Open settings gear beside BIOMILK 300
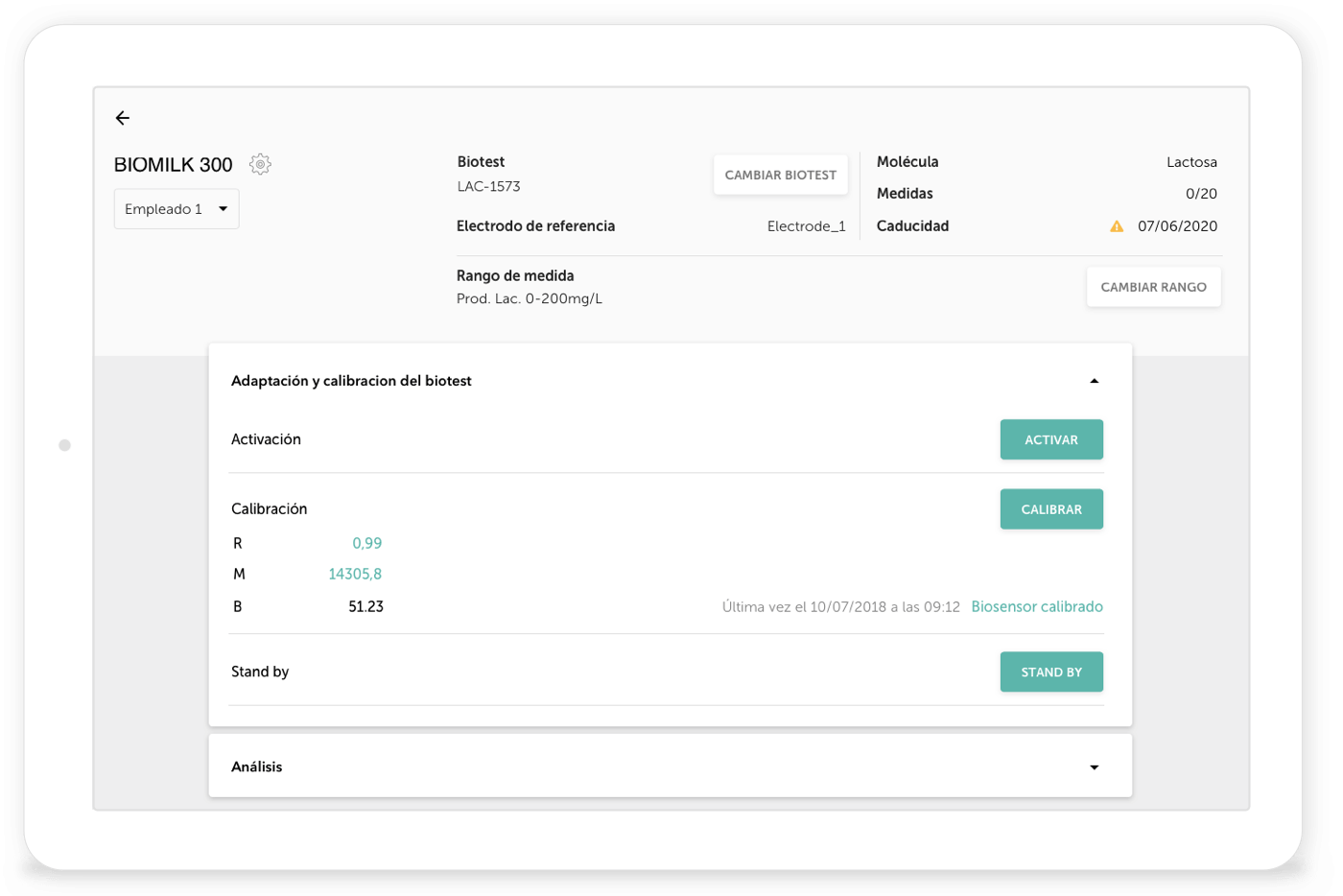 tap(260, 164)
